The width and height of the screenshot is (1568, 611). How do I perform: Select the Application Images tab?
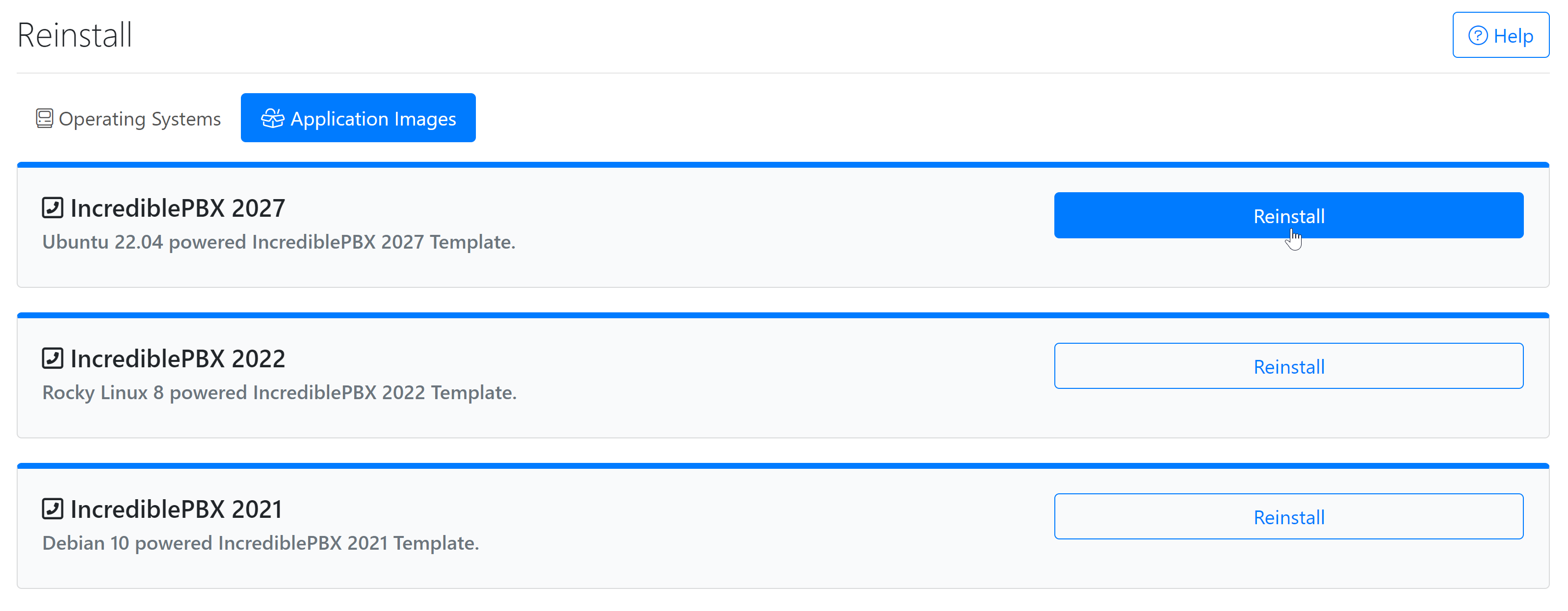point(358,118)
